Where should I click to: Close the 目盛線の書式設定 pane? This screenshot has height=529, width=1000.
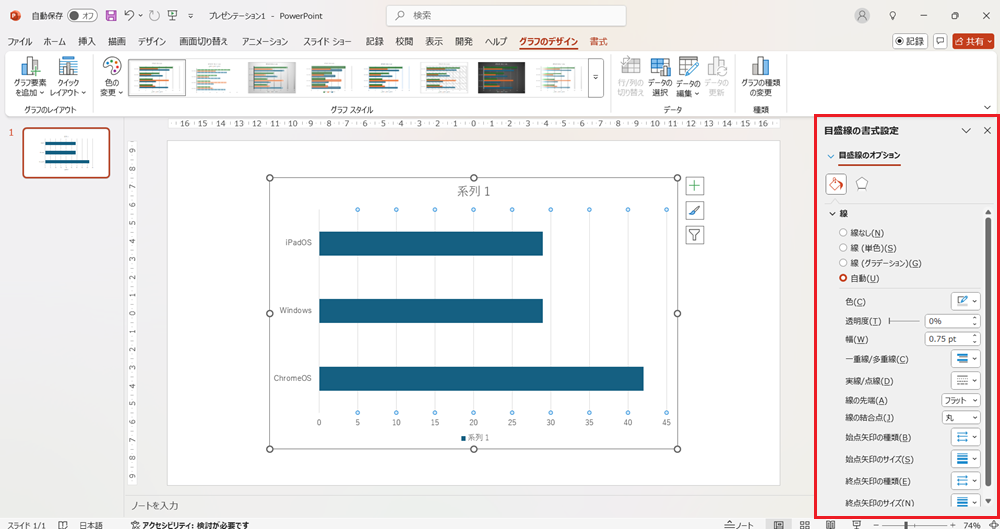[987, 130]
